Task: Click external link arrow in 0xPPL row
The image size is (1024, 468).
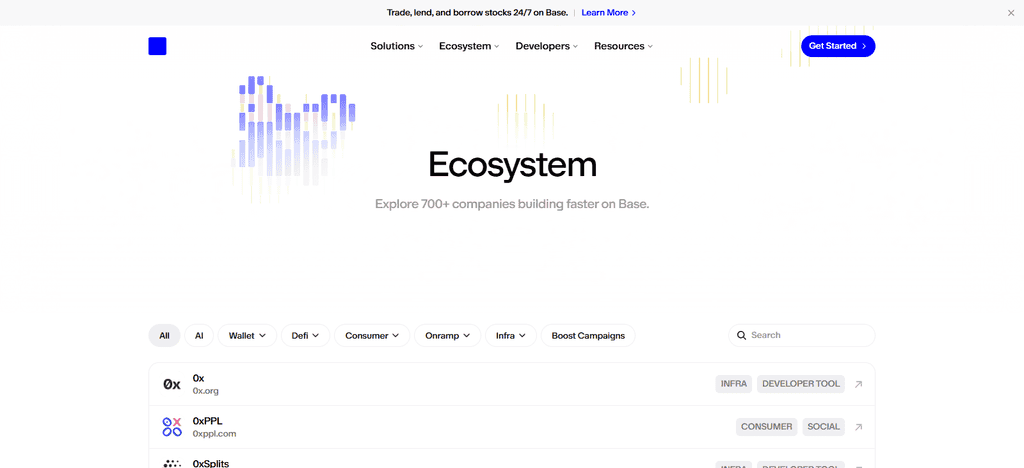Action: (859, 427)
